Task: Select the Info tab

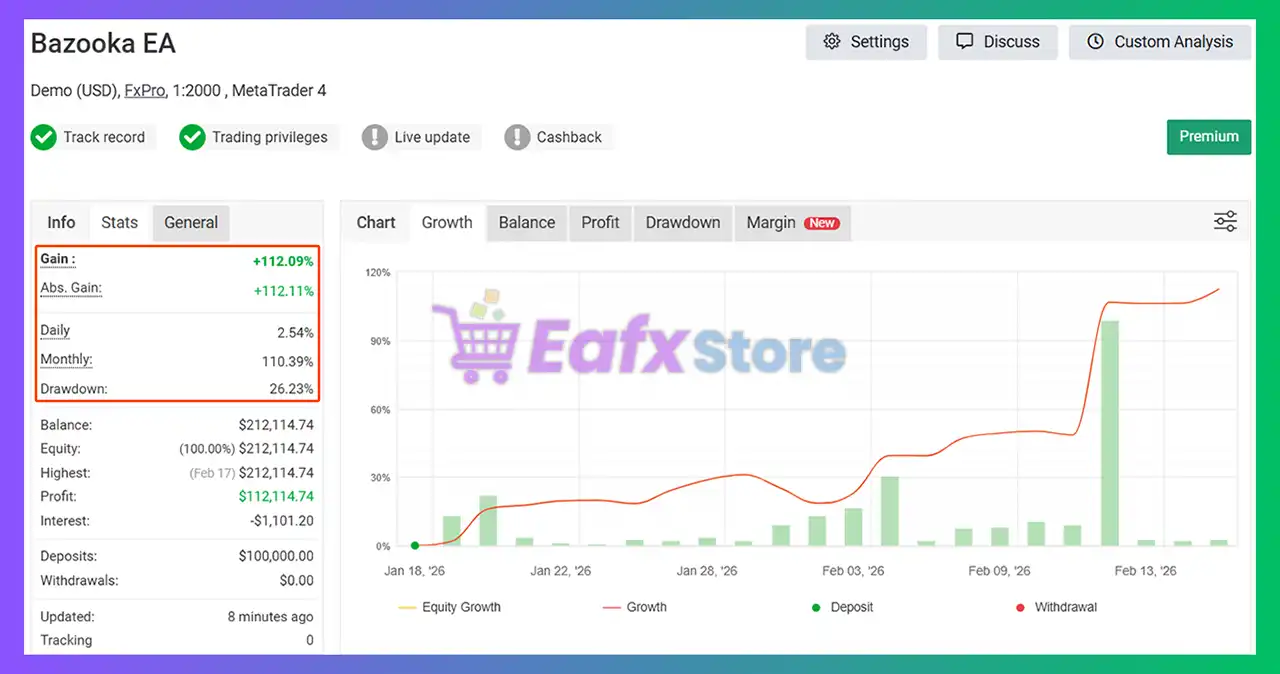Action: click(60, 222)
